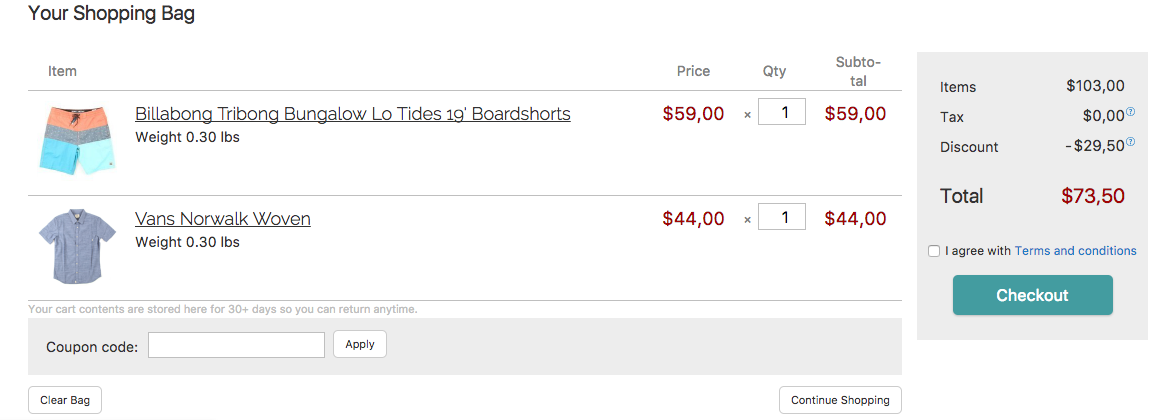Click the Apply coupon button
1170x420 pixels.
coord(360,344)
